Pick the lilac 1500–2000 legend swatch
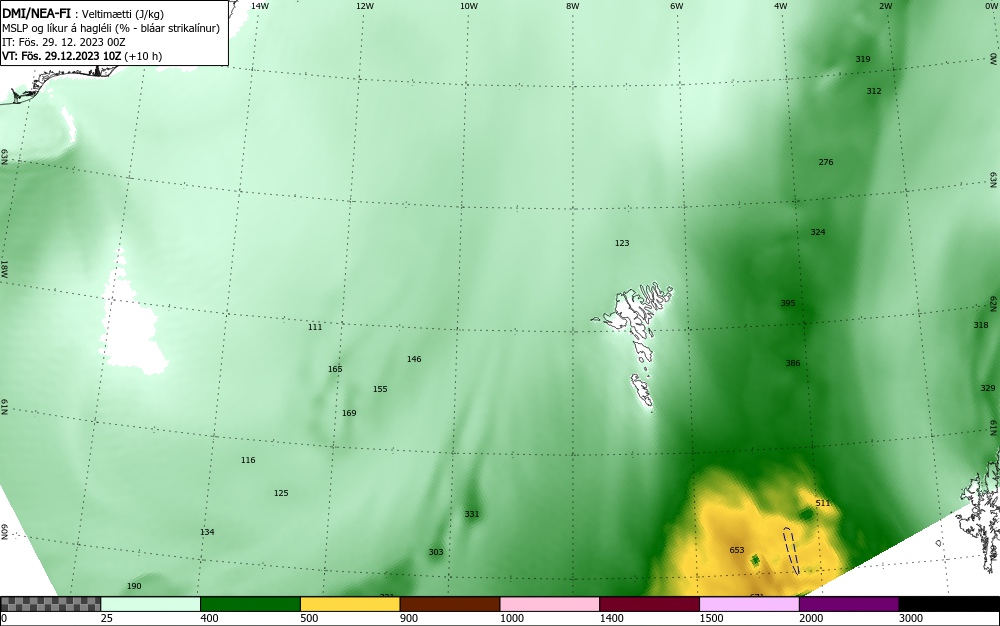Viewport: 1000px width, 626px height. (x=749, y=604)
